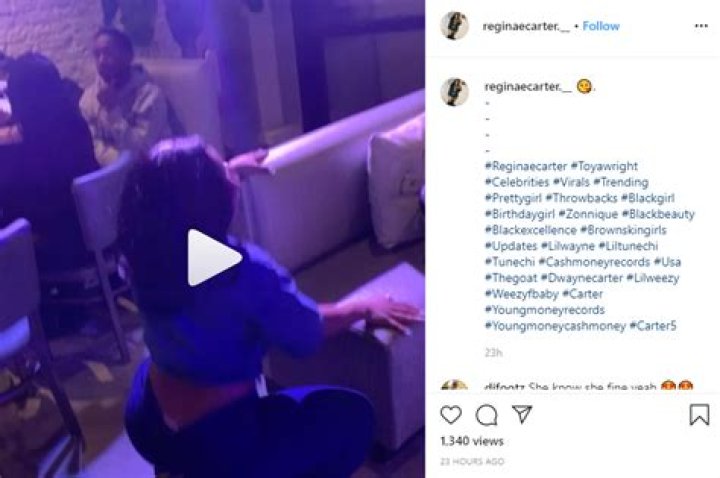Viewport: 720px width, 478px height.
Task: Share post via paper plane icon
Action: click(x=522, y=414)
